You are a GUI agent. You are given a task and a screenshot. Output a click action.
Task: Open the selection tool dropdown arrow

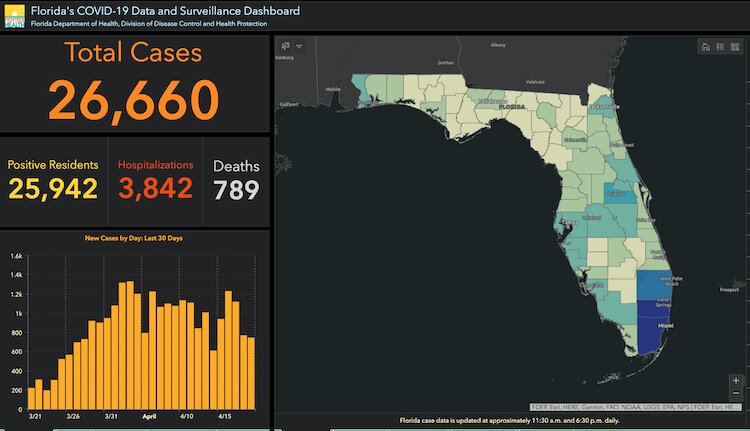tap(299, 45)
